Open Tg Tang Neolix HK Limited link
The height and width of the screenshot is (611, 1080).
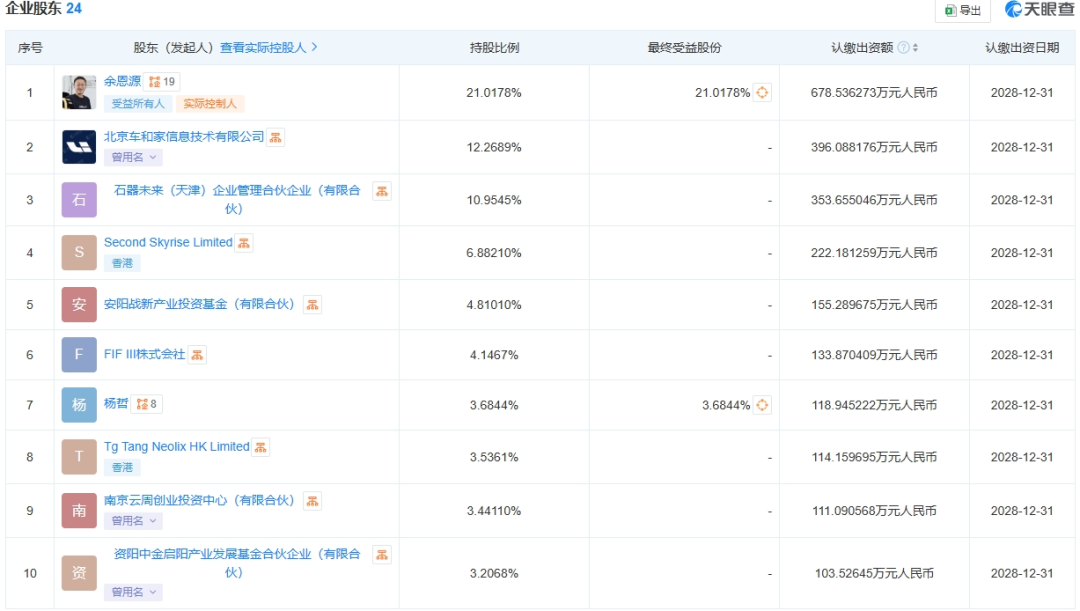click(x=176, y=447)
